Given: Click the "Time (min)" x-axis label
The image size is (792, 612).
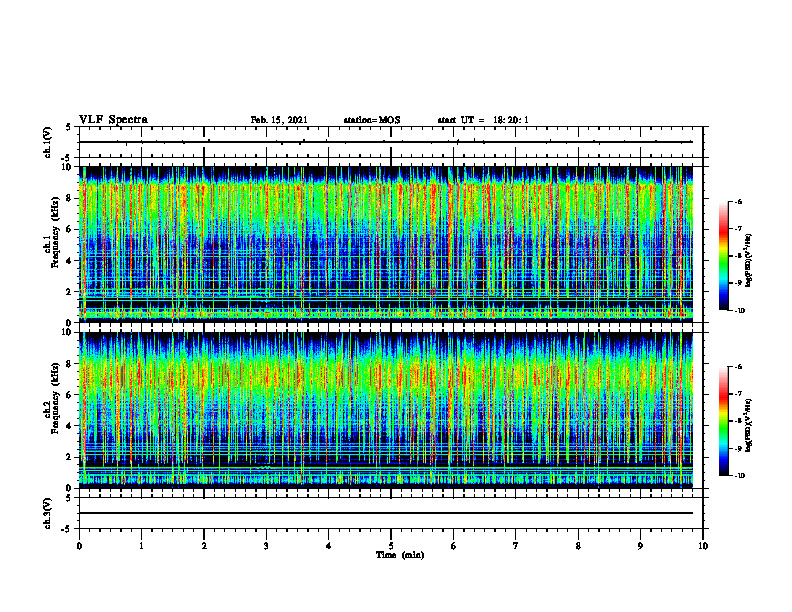Looking at the screenshot, I should (x=400, y=555).
